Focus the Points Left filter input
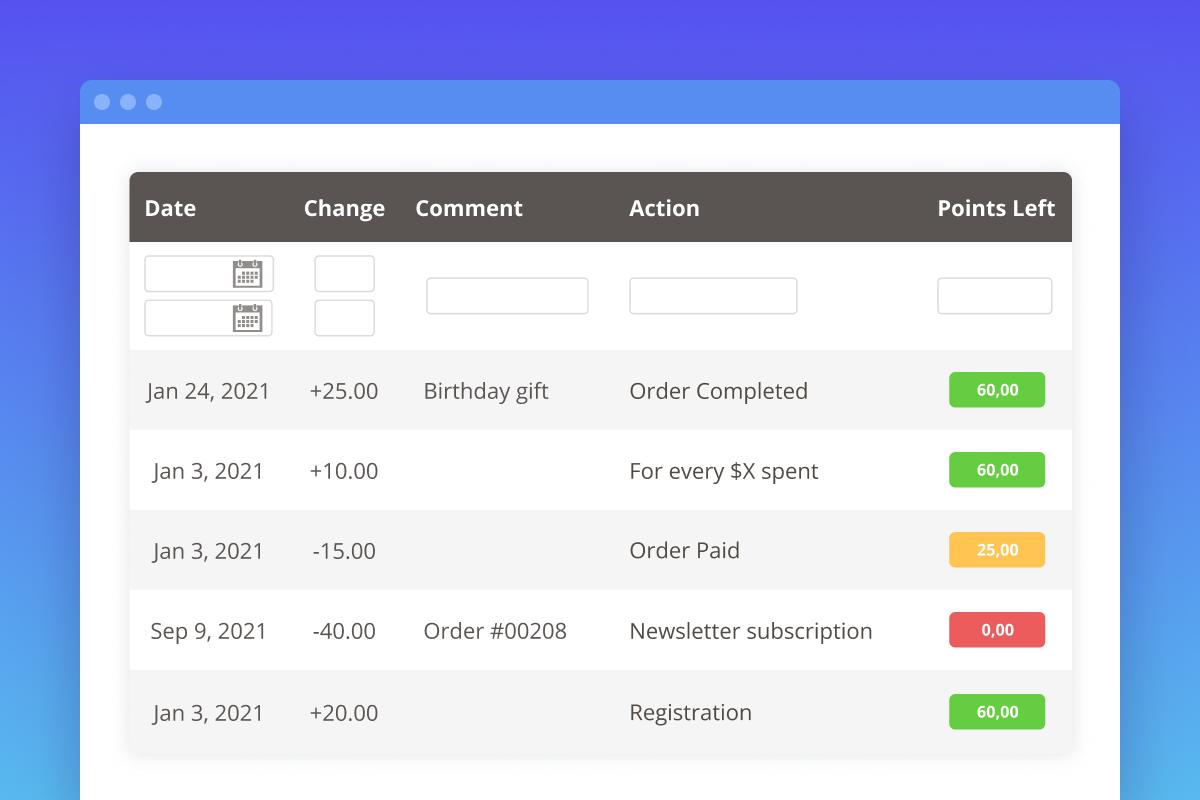The image size is (1200, 800). 994,296
